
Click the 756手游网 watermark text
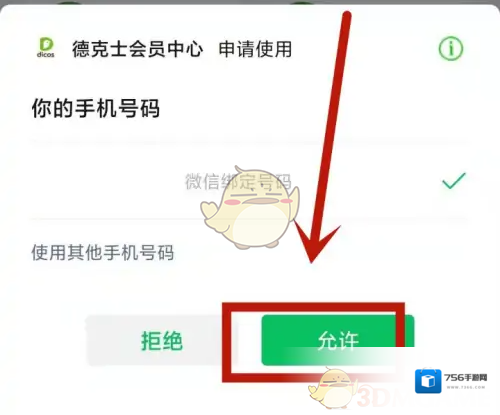click(466, 377)
